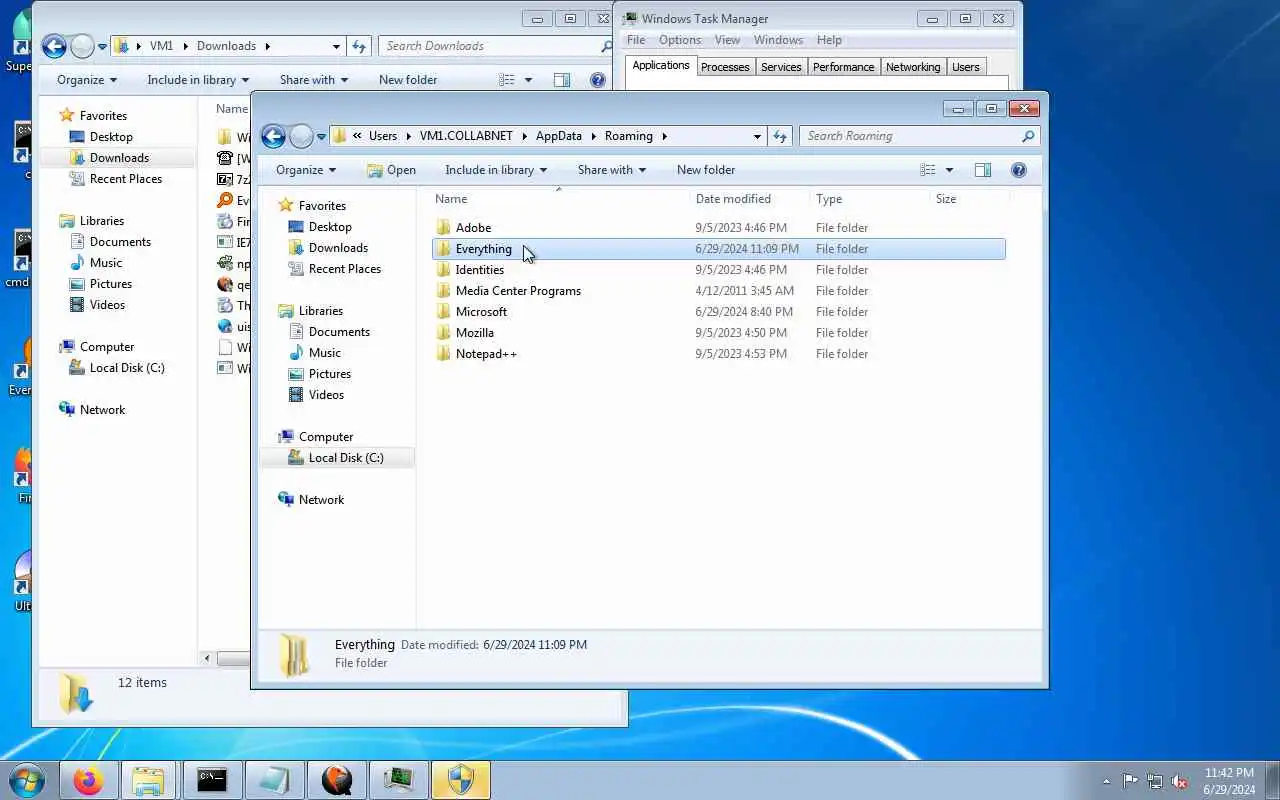The width and height of the screenshot is (1280, 800).
Task: Click New folder in Roaming window
Action: coord(706,170)
